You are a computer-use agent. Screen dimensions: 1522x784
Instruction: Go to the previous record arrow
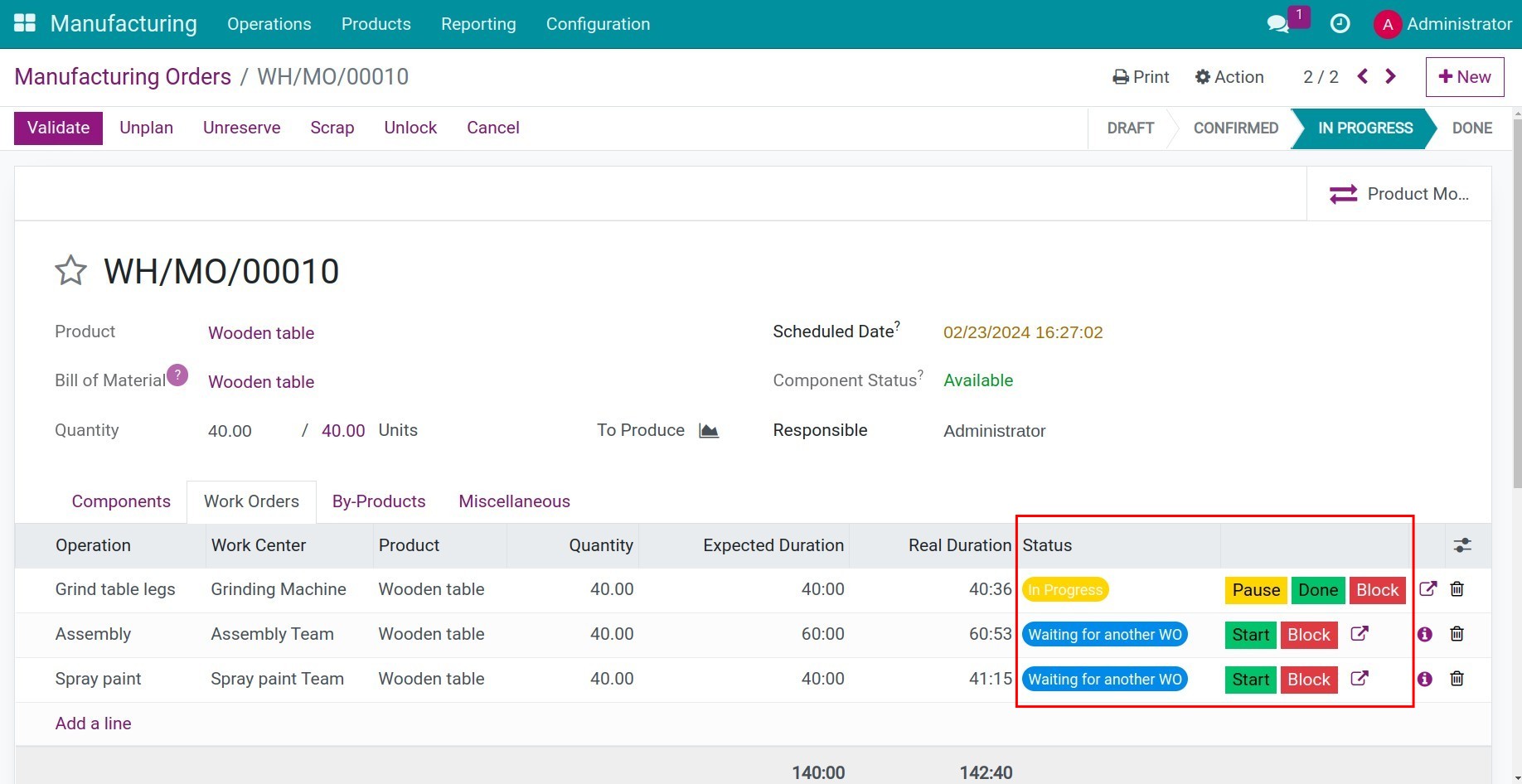coord(1363,76)
